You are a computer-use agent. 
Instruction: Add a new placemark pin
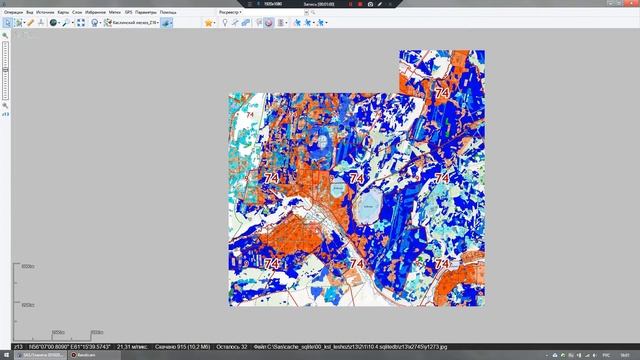click(x=225, y=23)
